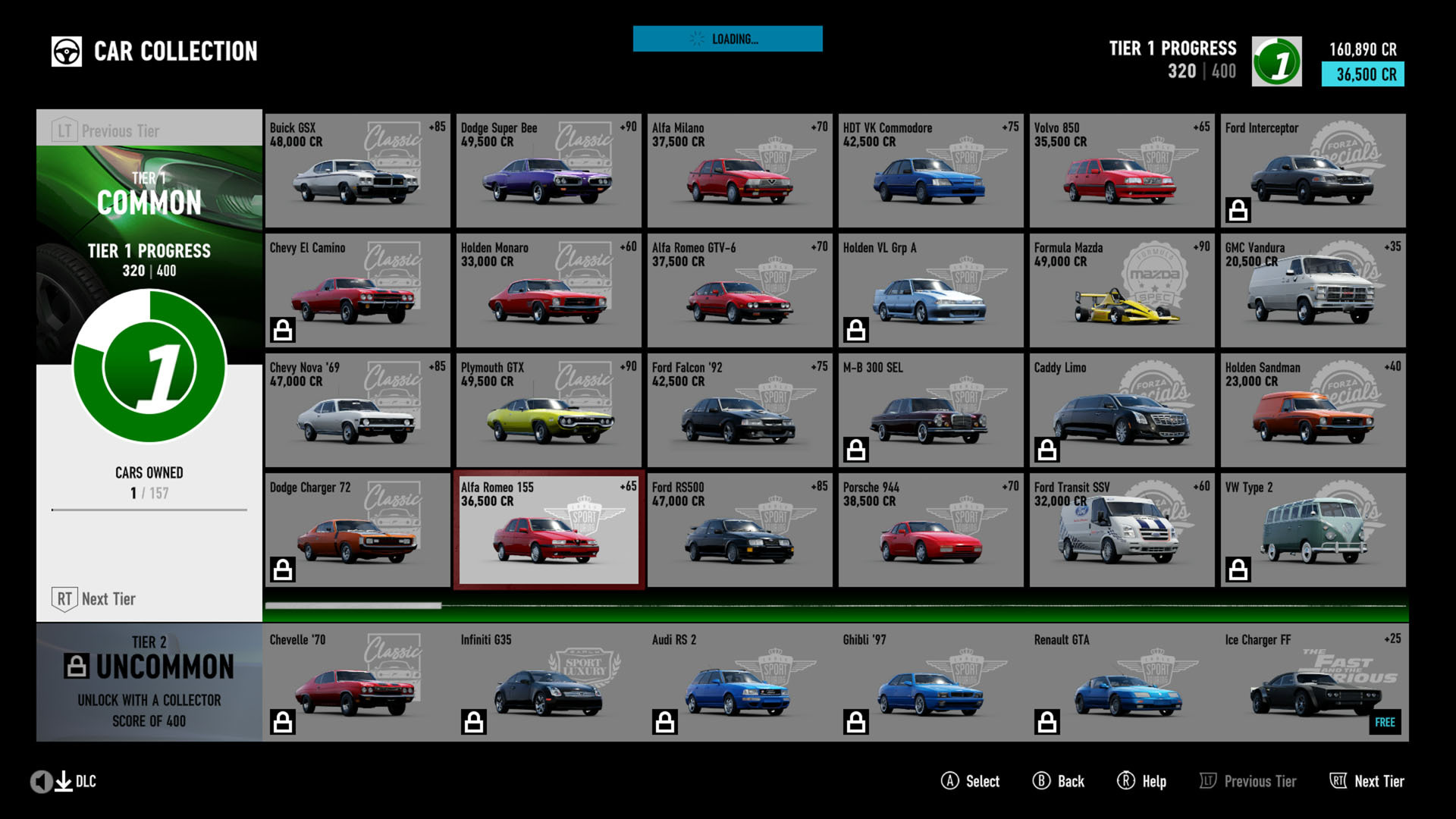The image size is (1456, 819).
Task: Click the Previous Tier label in bottom bar
Action: [x=1260, y=781]
